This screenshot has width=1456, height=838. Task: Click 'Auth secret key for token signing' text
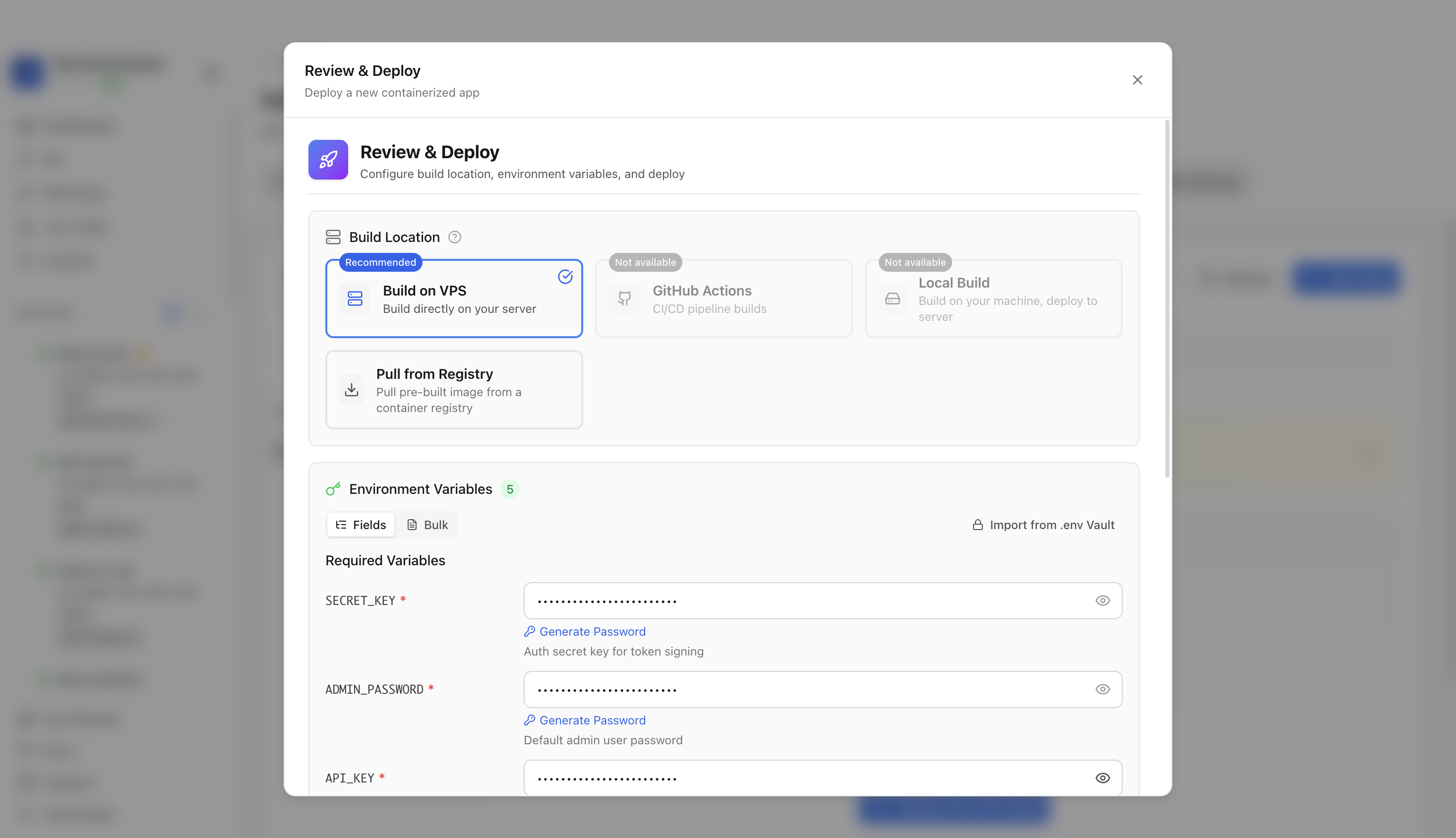(613, 652)
